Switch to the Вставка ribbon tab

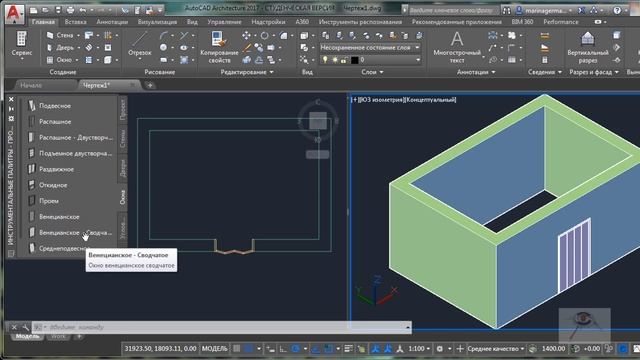[76, 22]
